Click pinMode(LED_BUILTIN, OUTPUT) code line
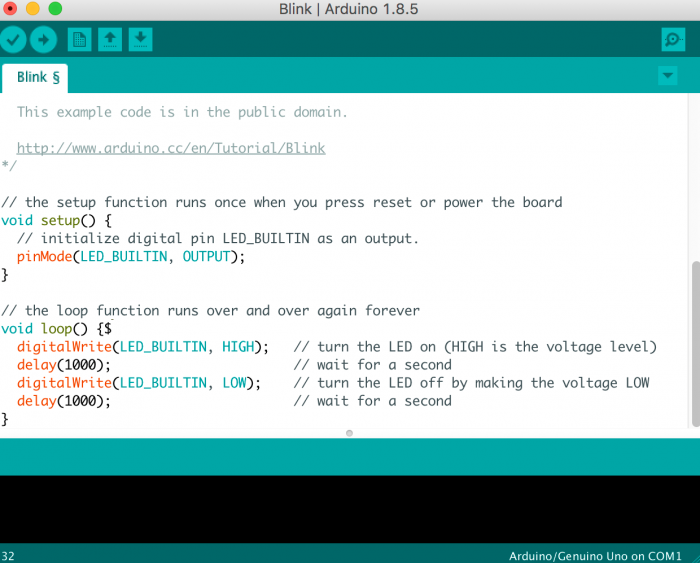Screen dimensions: 700x563 (131, 256)
